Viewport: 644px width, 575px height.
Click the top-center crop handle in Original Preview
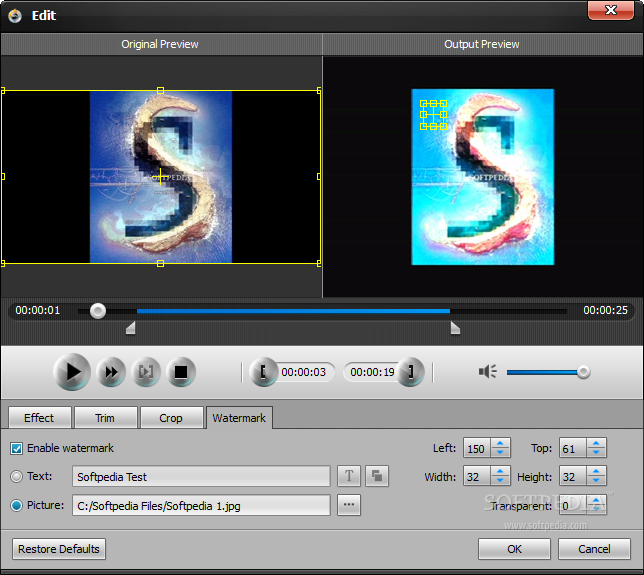click(x=161, y=90)
